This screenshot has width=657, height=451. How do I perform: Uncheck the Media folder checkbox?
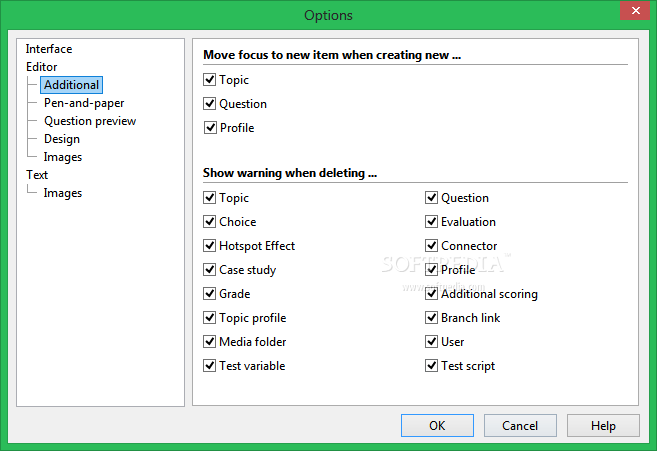tap(210, 342)
